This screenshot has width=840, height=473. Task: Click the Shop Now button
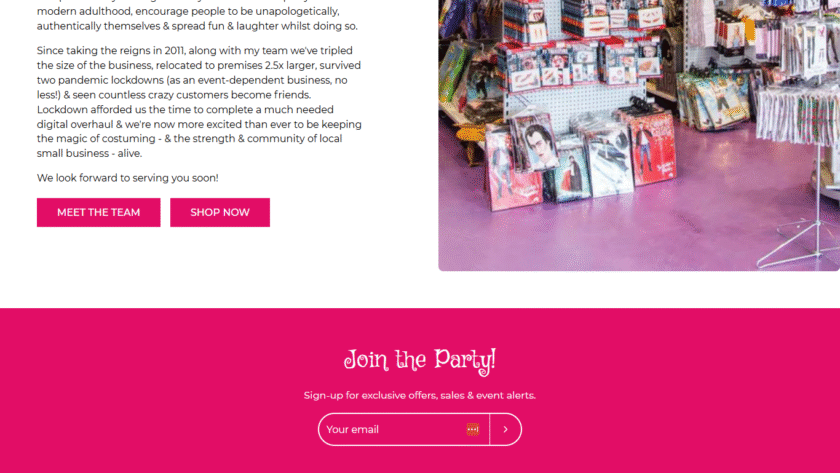pos(220,212)
